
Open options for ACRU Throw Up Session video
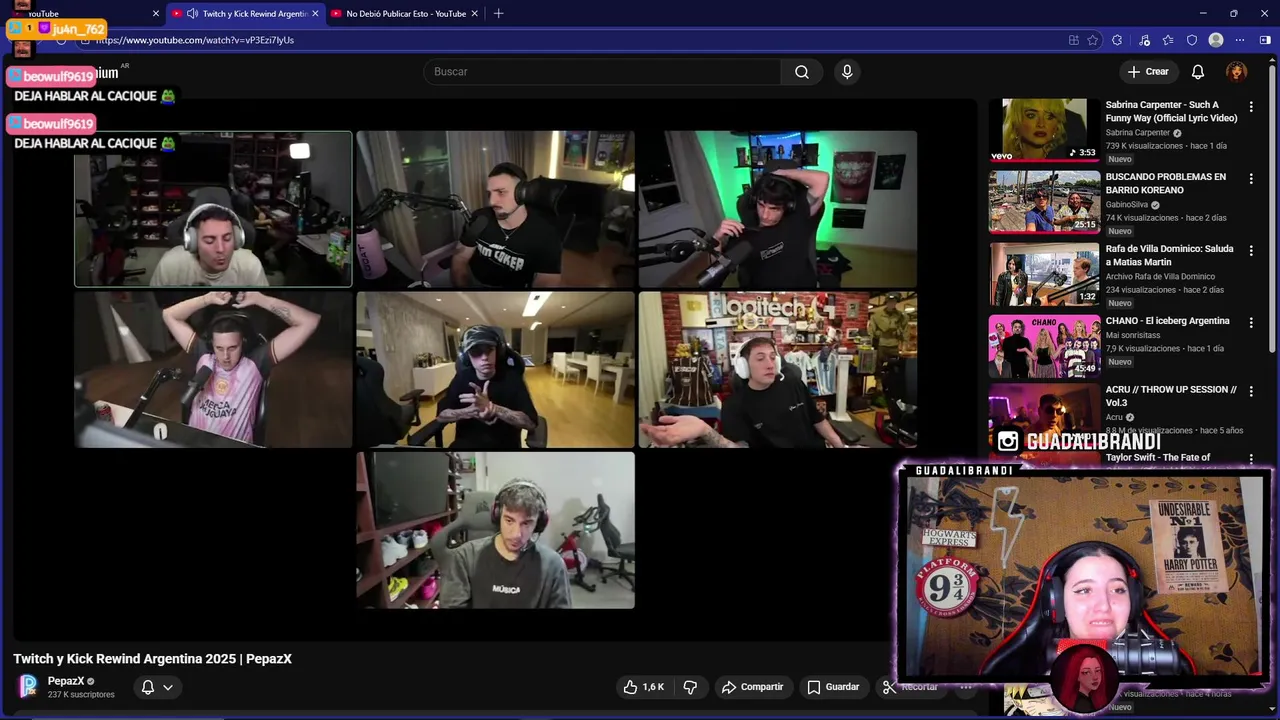1251,391
